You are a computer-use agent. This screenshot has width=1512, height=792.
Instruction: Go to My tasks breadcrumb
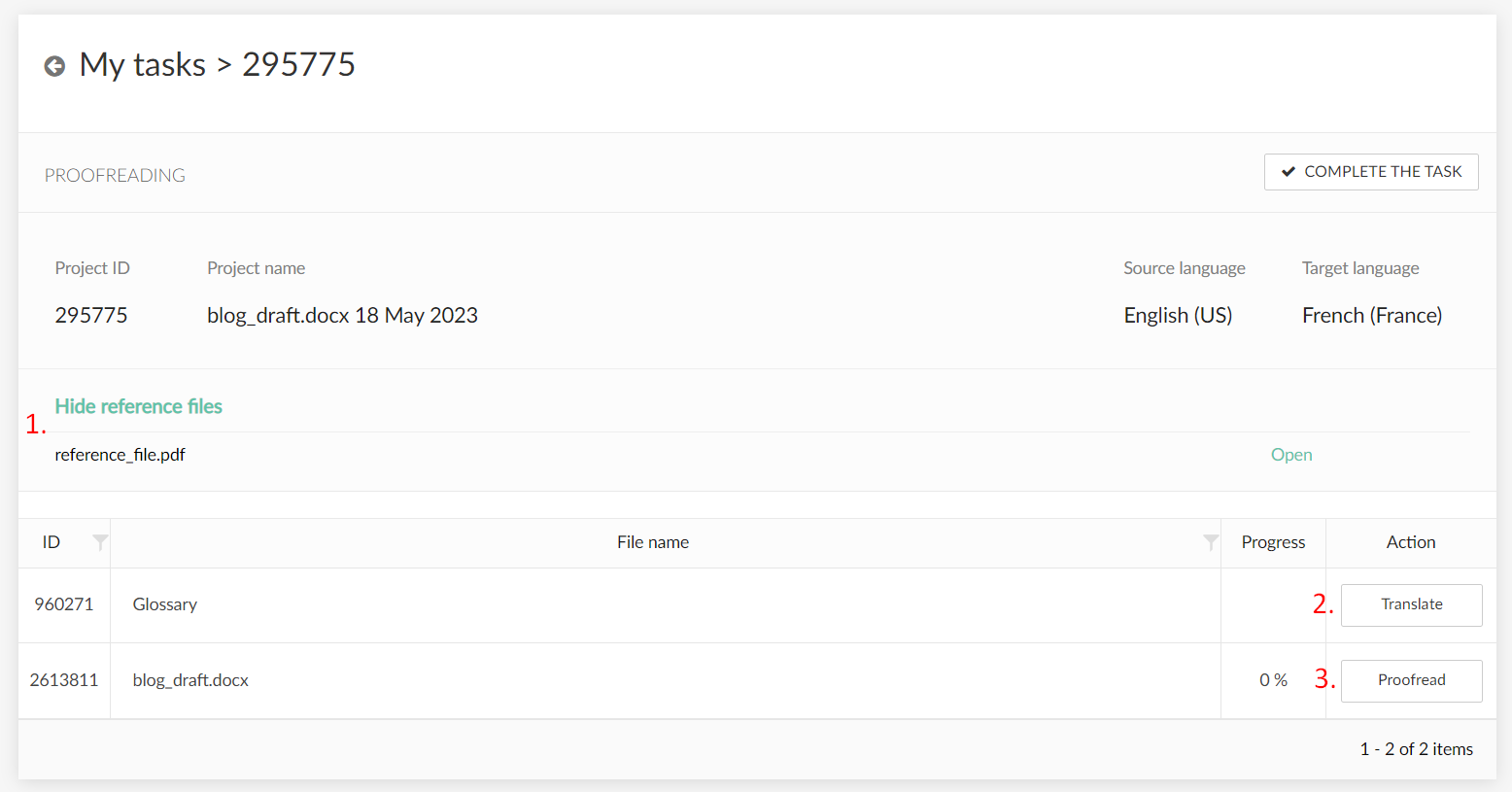pyautogui.click(x=143, y=65)
